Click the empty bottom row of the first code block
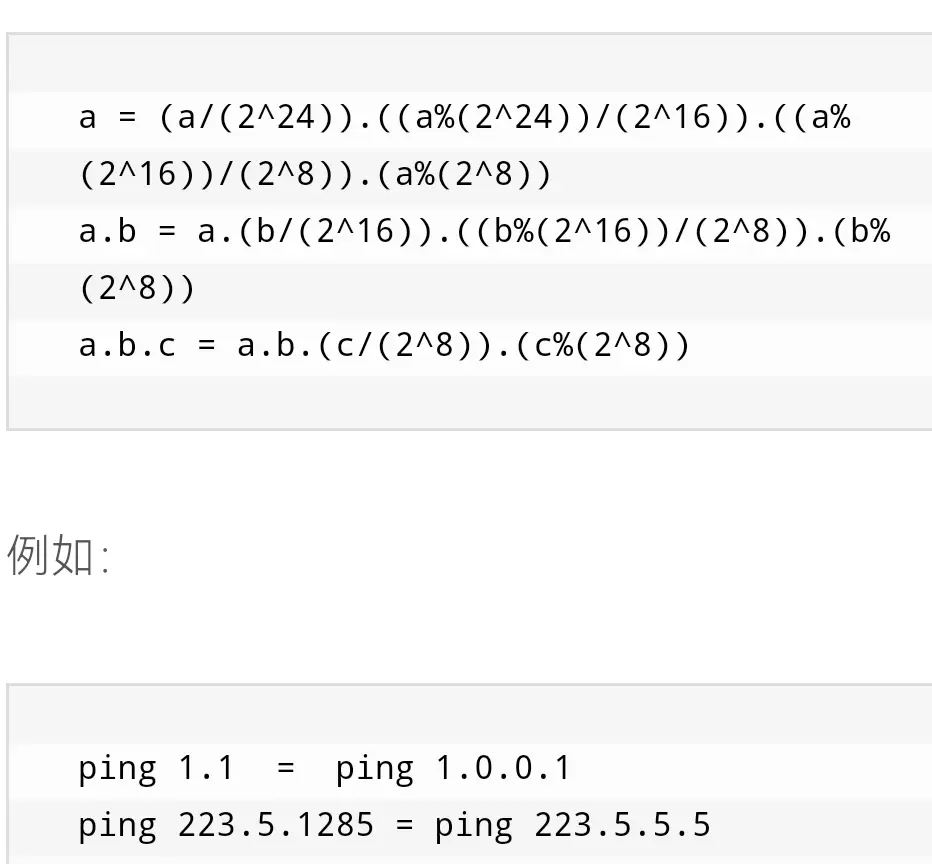The width and height of the screenshot is (932, 864). tap(470, 401)
